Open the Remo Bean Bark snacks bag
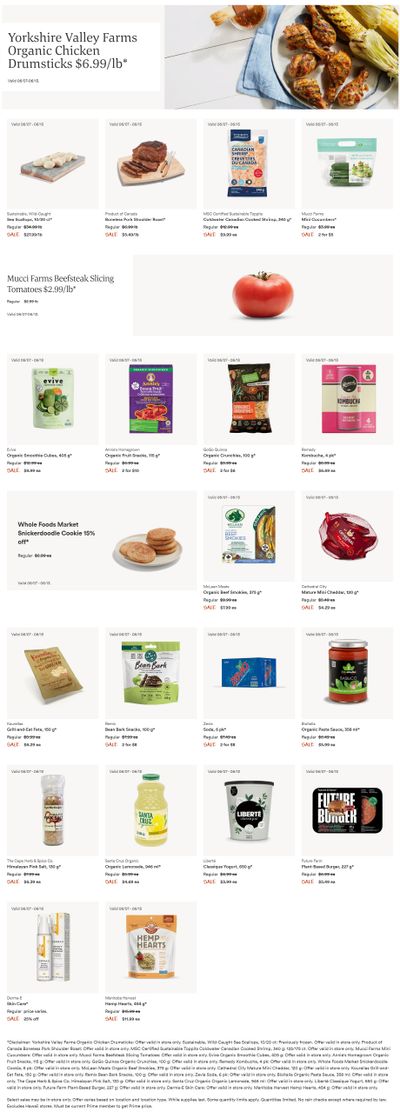This screenshot has width=400, height=1118. pos(150,673)
